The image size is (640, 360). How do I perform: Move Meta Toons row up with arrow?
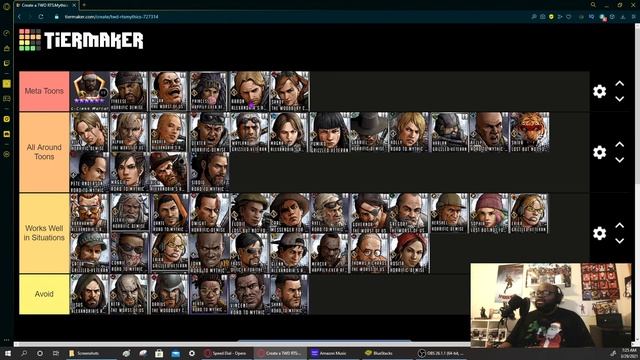tap(620, 84)
